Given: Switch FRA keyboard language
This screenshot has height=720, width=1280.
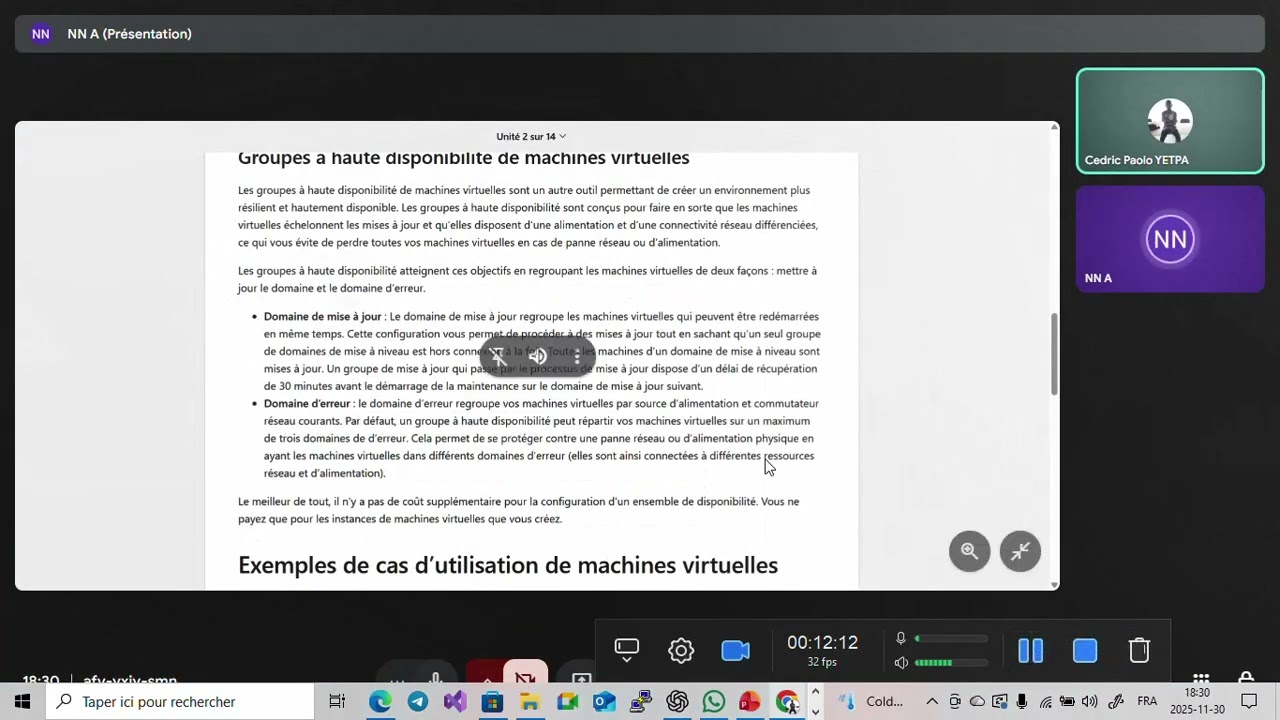Looking at the screenshot, I should (1147, 702).
